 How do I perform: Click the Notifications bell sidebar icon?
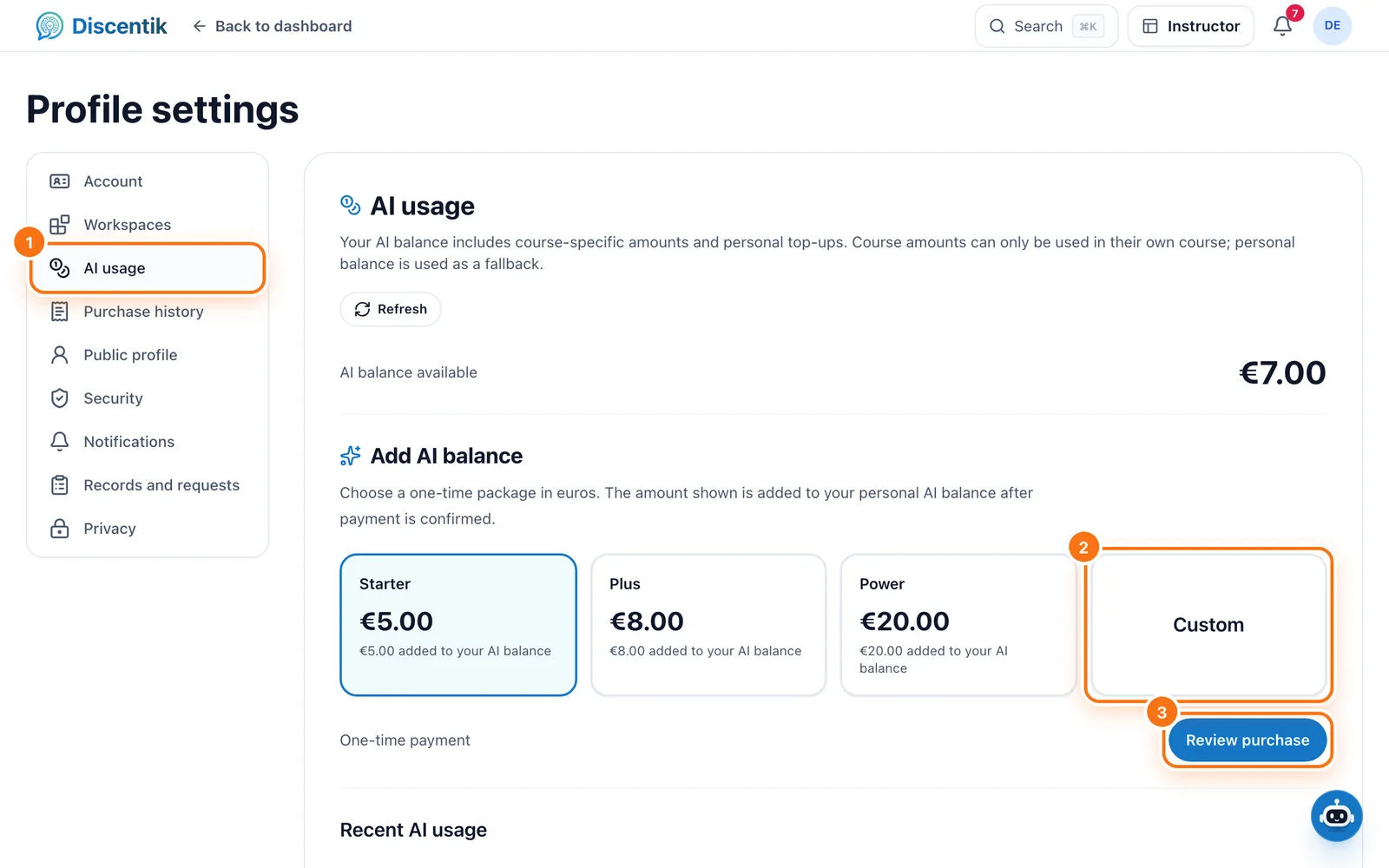60,442
